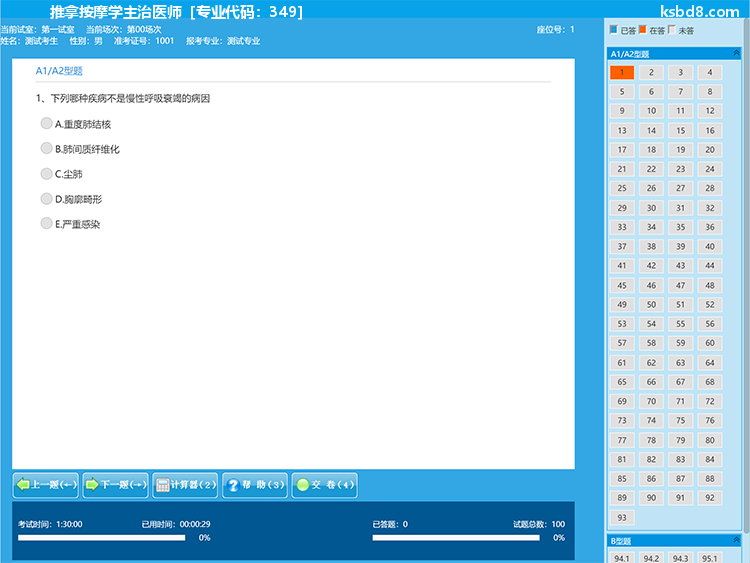Click the 考试时间 1:30:00 label
Viewport: 750px width, 563px height.
pos(50,524)
